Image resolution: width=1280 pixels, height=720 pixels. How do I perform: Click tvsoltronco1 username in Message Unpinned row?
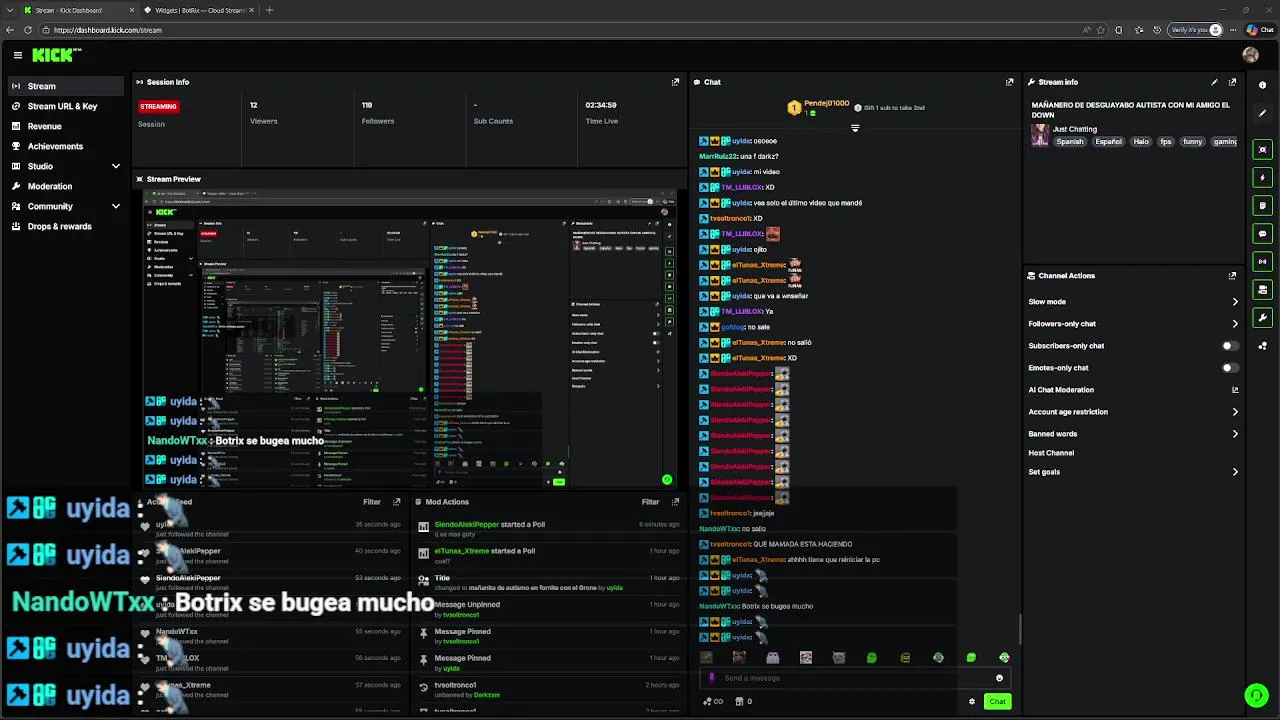(461, 614)
